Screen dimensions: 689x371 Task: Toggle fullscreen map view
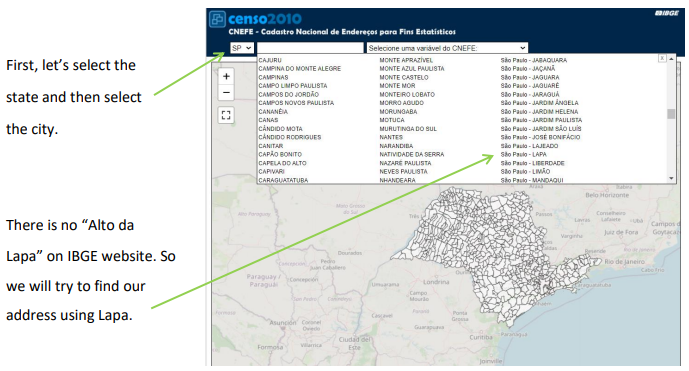[x=226, y=115]
